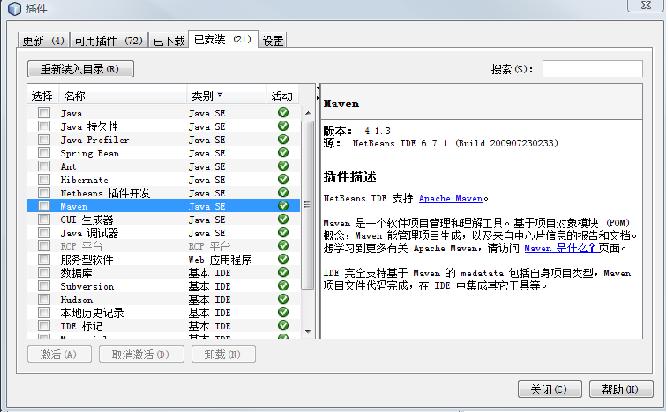Image resolution: width=668 pixels, height=412 pixels.
Task: Click the 重新装入目录 button
Action: (x=80, y=69)
